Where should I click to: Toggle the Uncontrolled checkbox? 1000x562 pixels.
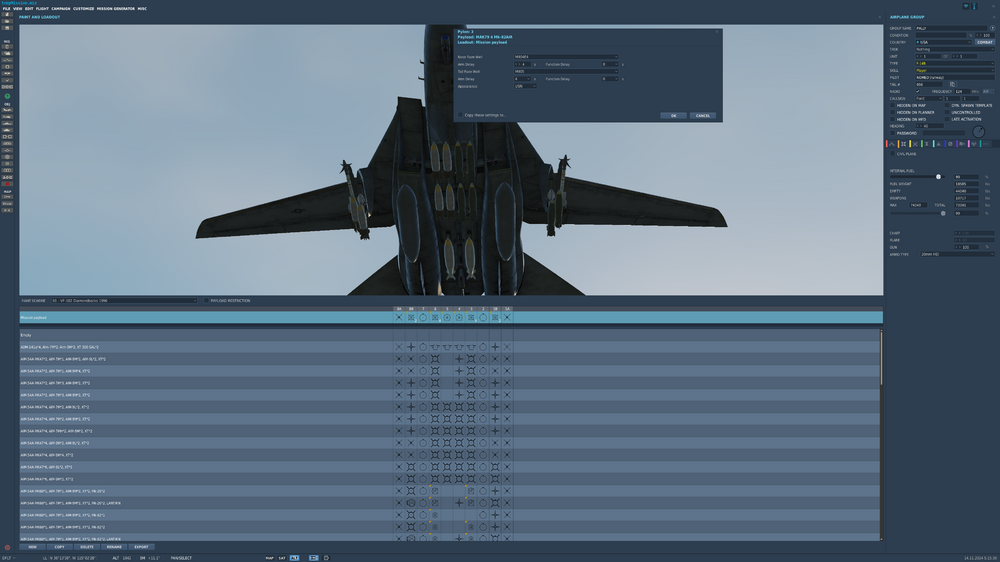(948, 112)
